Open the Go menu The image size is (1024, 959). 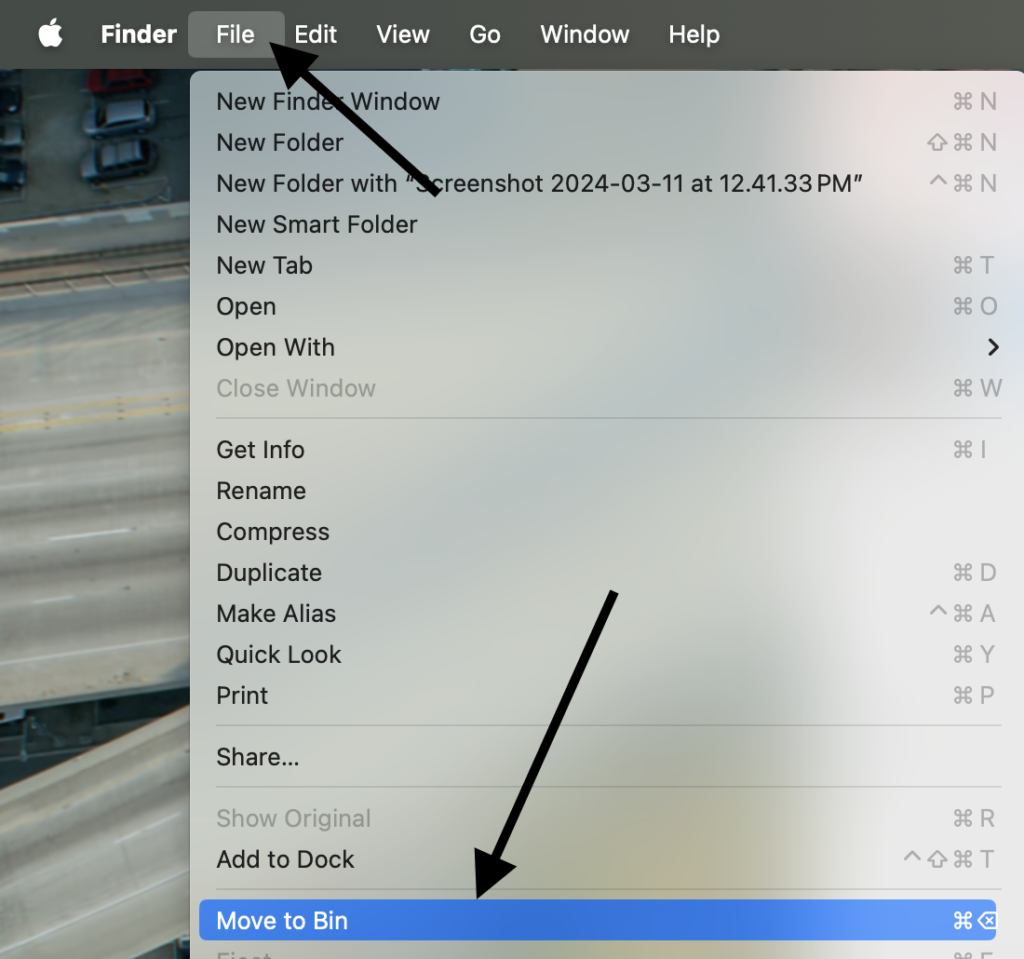pyautogui.click(x=484, y=34)
